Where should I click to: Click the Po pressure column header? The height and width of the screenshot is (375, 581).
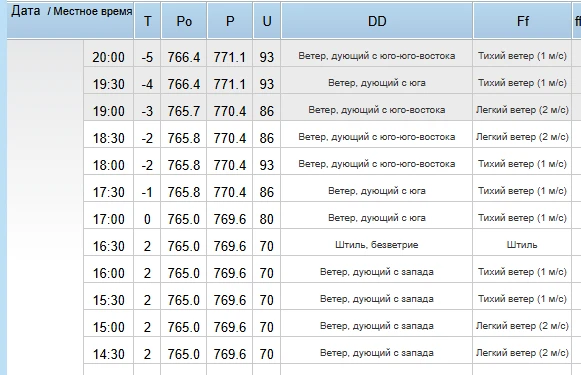(184, 21)
